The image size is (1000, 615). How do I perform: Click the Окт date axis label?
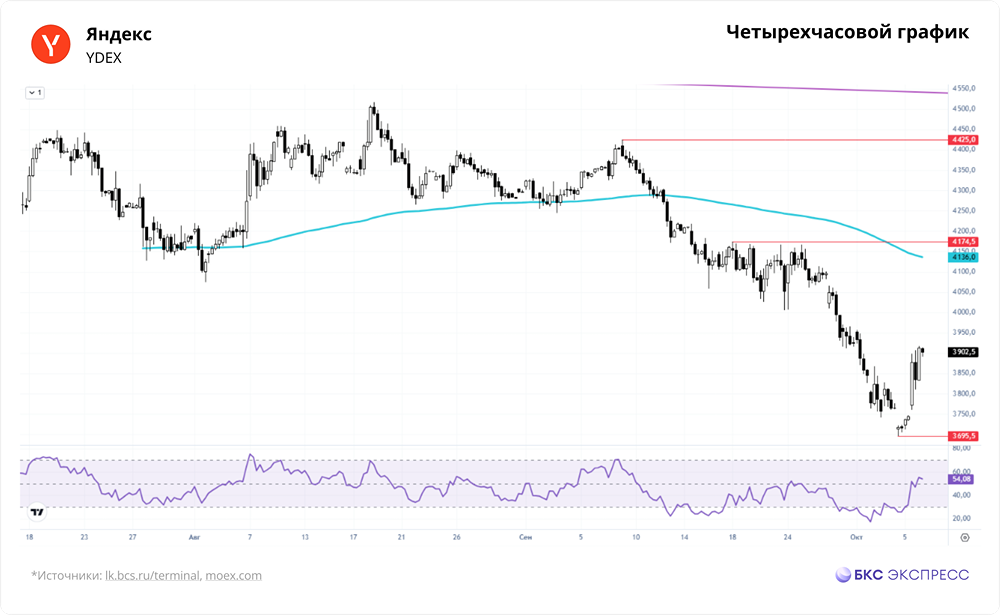[856, 537]
